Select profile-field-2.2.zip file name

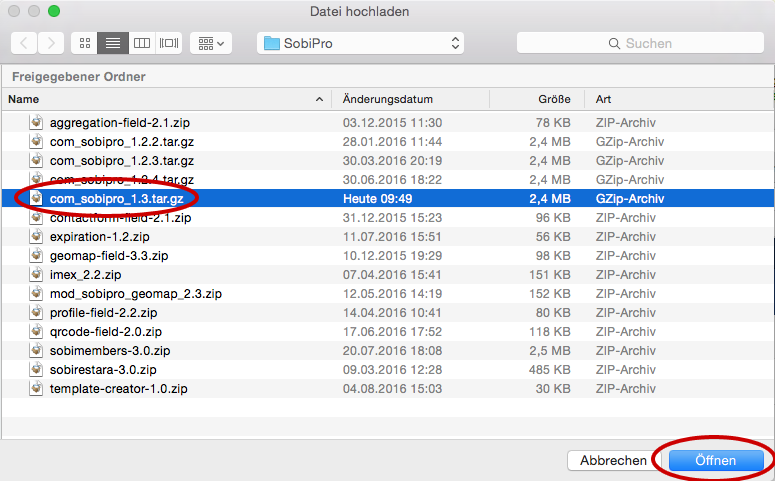(103, 313)
